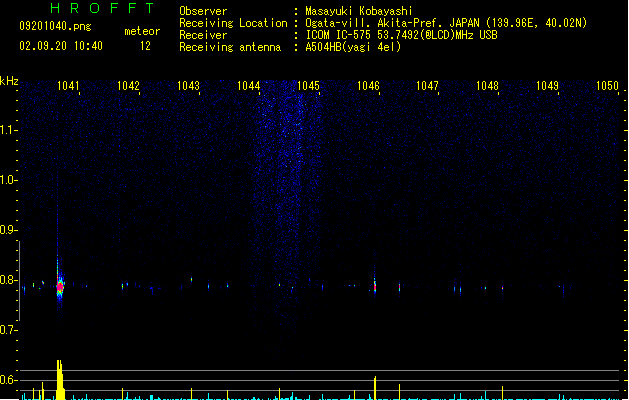
Task: Click the Receiver label
Action: click(203, 35)
